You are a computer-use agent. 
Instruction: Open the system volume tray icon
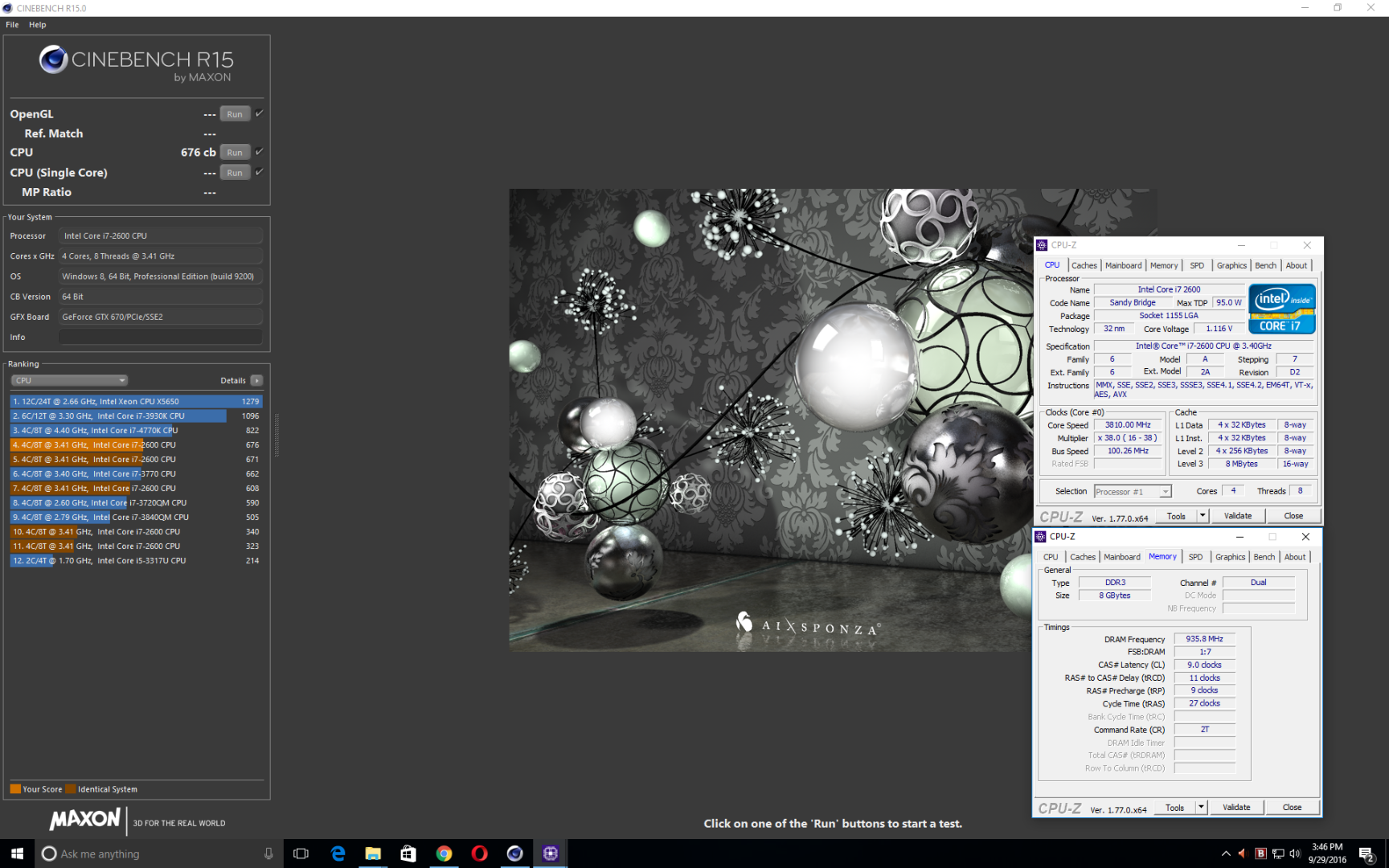pos(1295,854)
